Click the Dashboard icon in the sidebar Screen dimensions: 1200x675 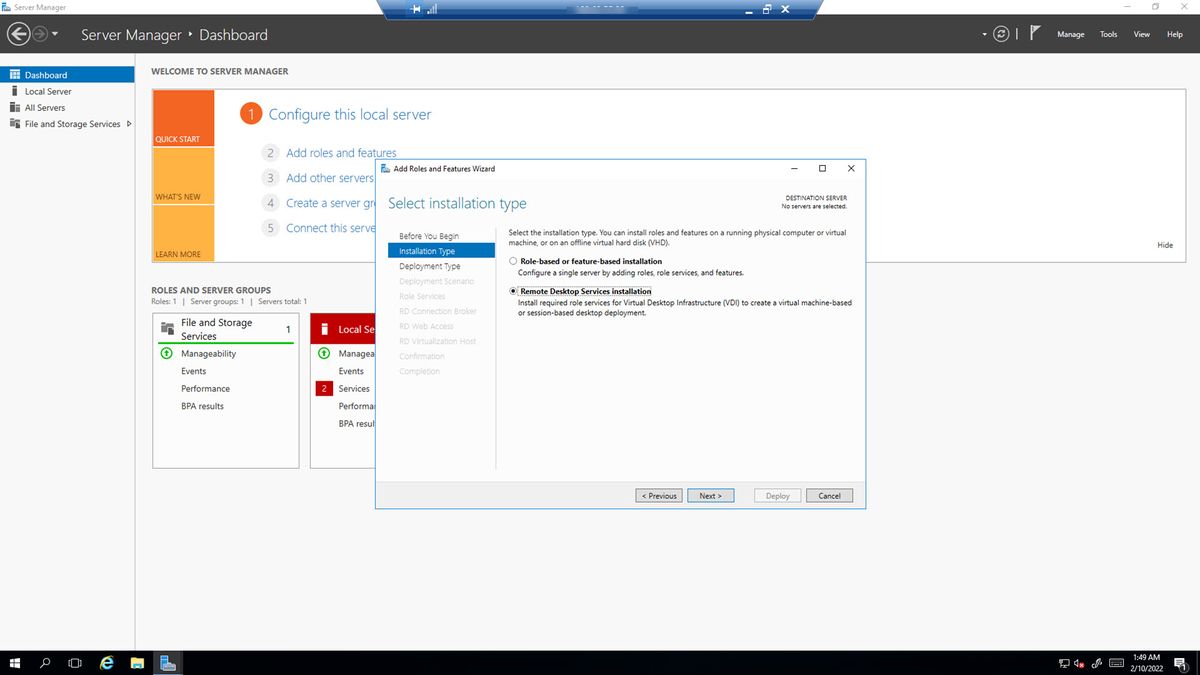point(15,75)
